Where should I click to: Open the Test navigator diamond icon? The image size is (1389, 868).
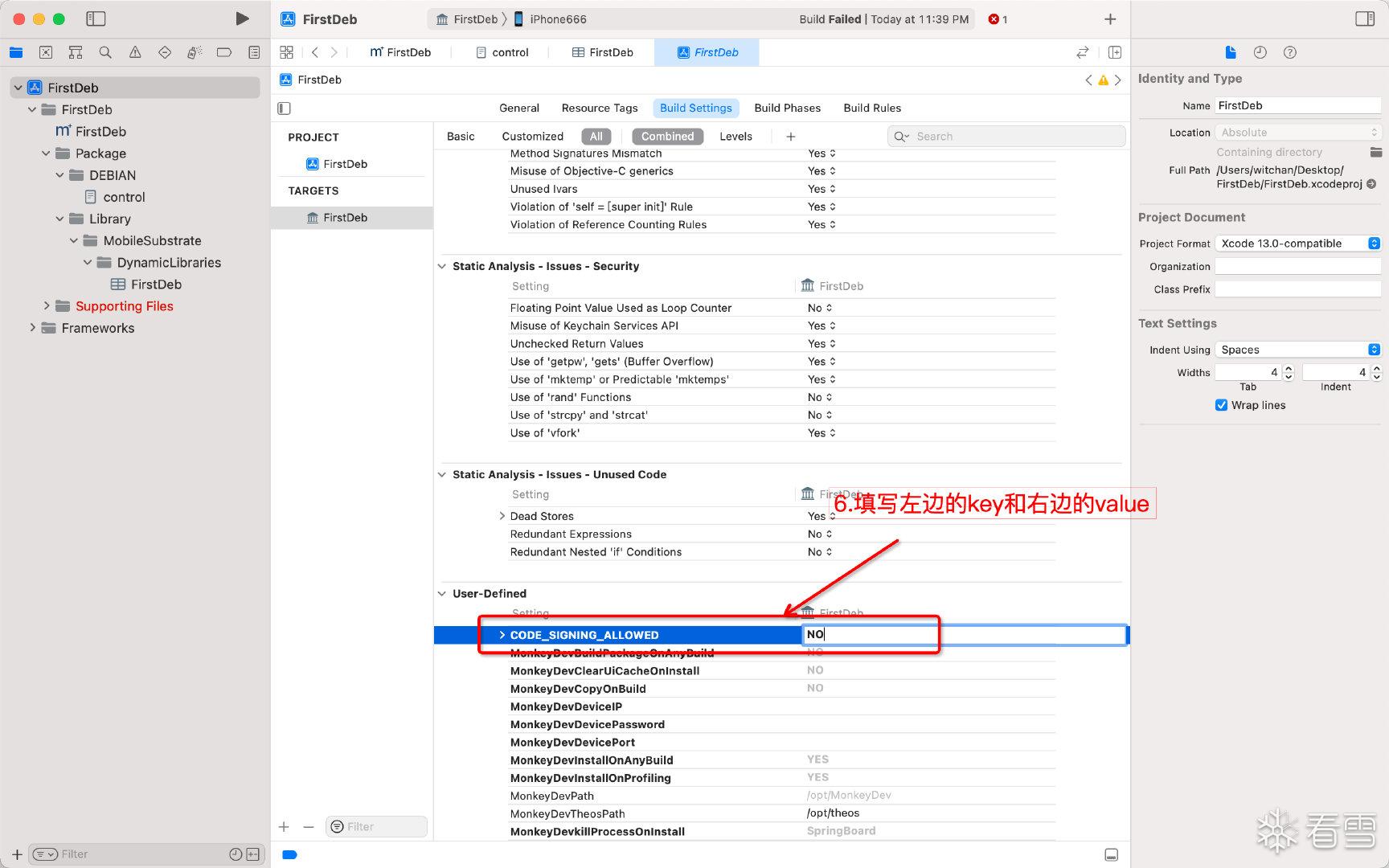coord(165,52)
